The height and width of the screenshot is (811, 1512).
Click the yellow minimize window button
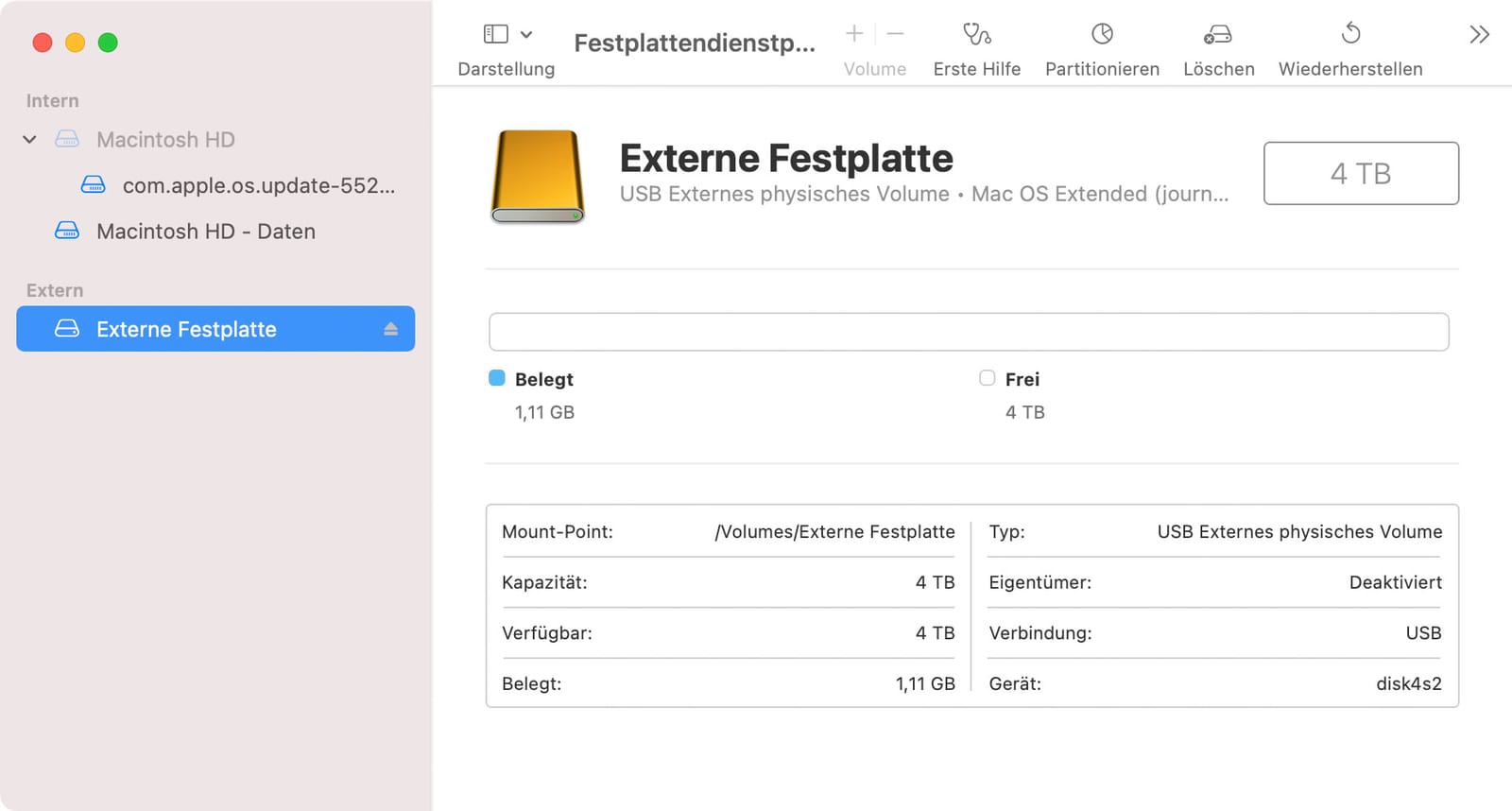click(x=75, y=43)
